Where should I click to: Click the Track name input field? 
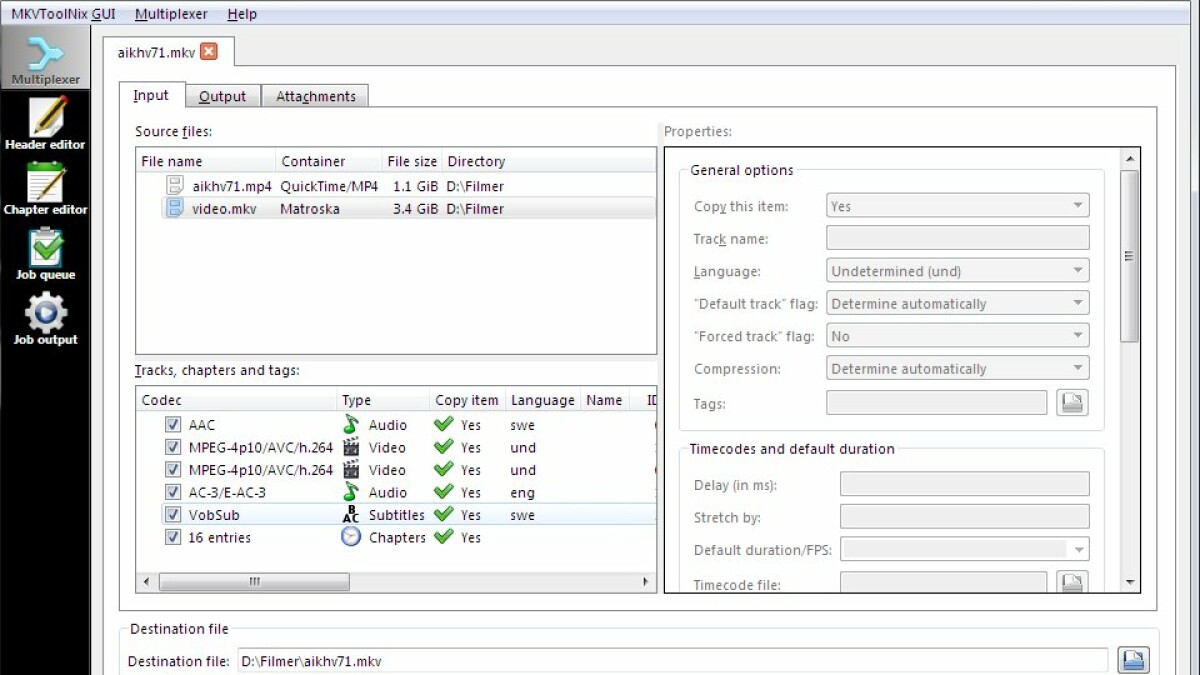pos(957,238)
